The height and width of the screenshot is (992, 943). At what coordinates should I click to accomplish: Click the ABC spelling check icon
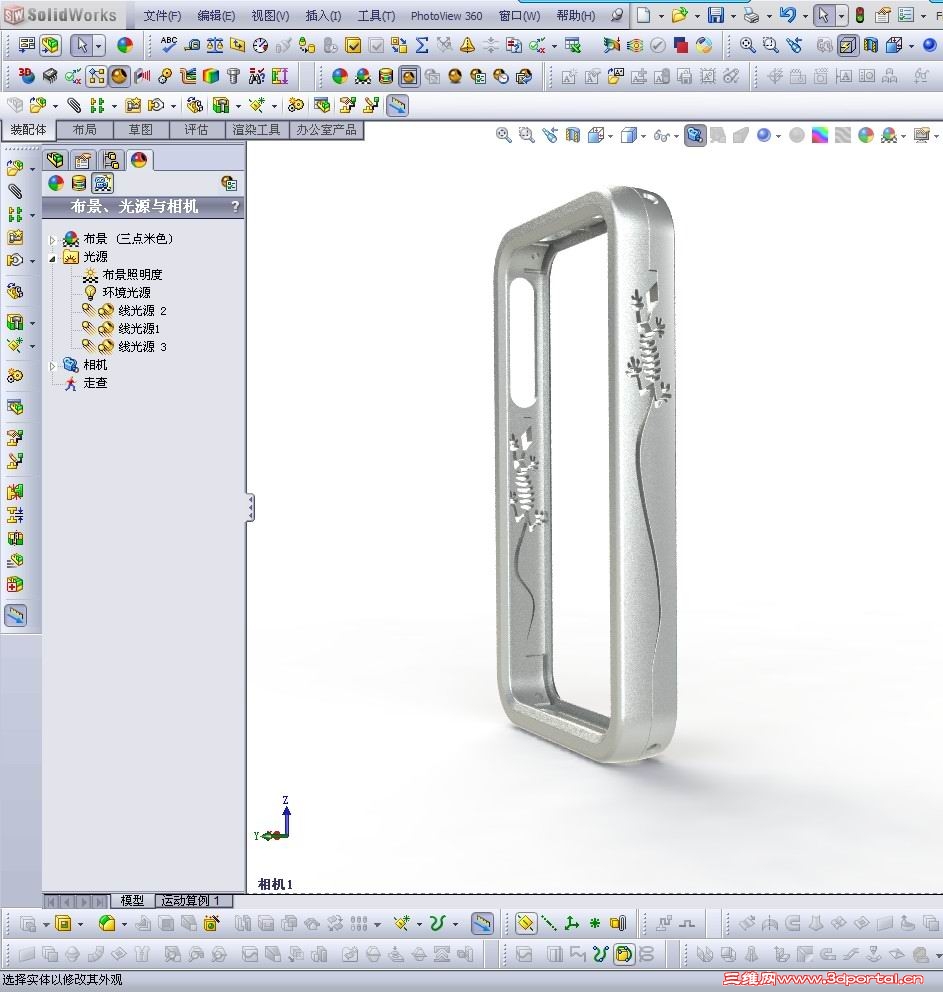click(169, 44)
